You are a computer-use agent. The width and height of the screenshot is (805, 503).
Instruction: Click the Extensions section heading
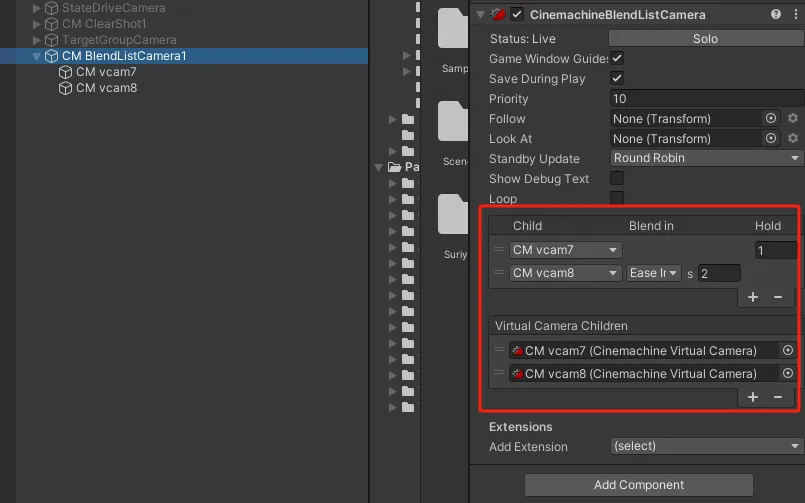coord(521,427)
